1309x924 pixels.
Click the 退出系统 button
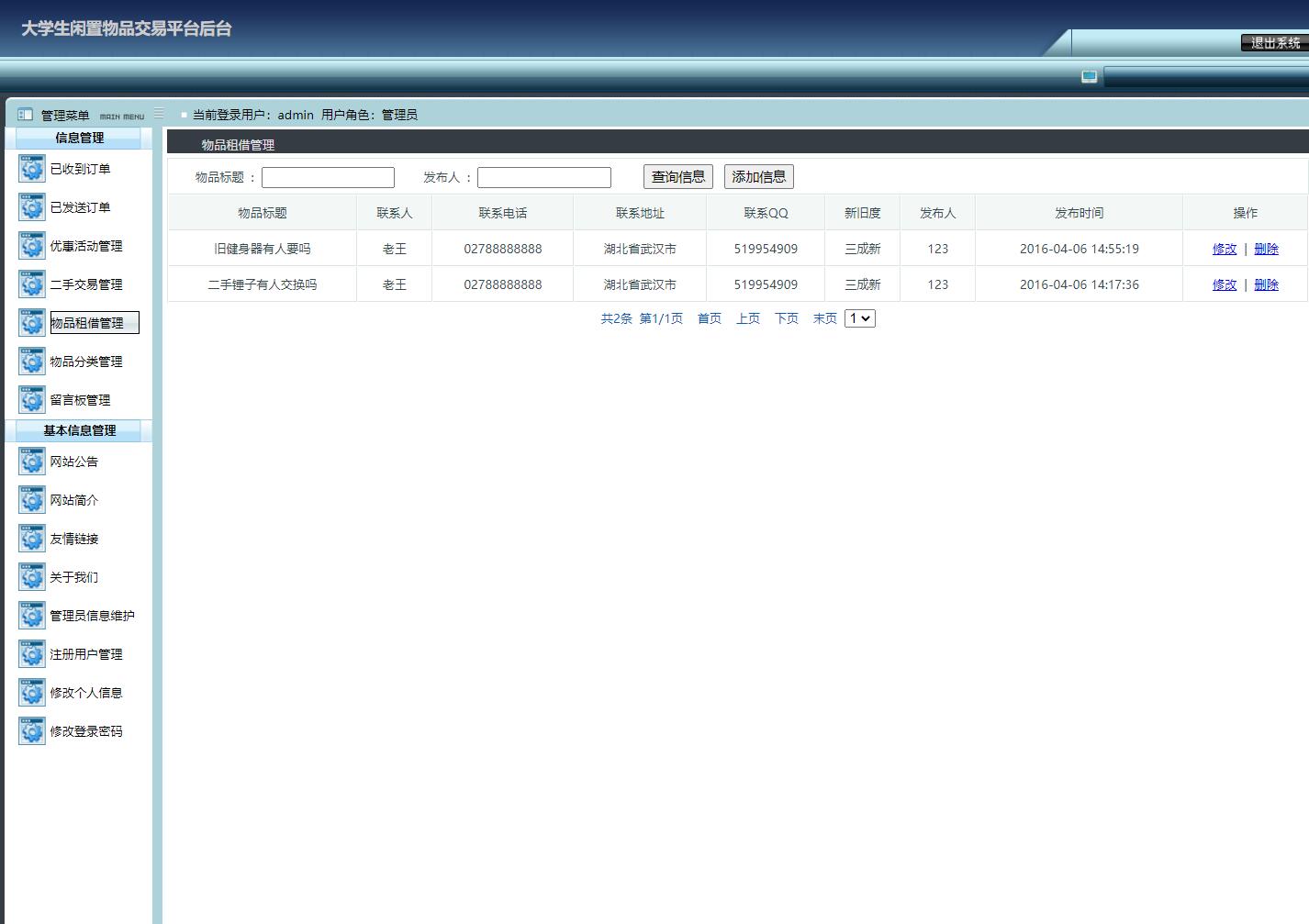(x=1273, y=42)
